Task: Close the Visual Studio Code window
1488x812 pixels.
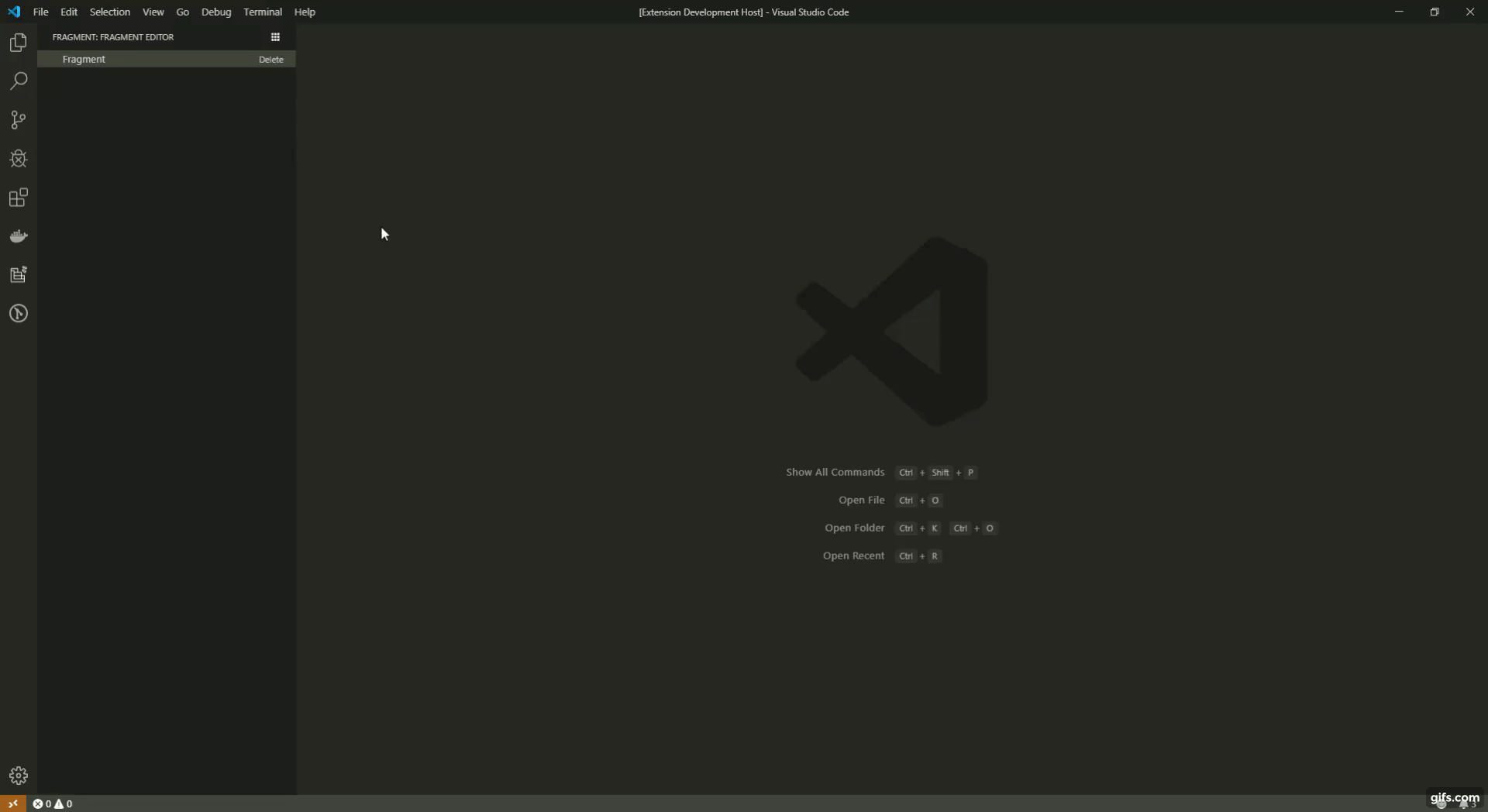Action: tap(1470, 12)
